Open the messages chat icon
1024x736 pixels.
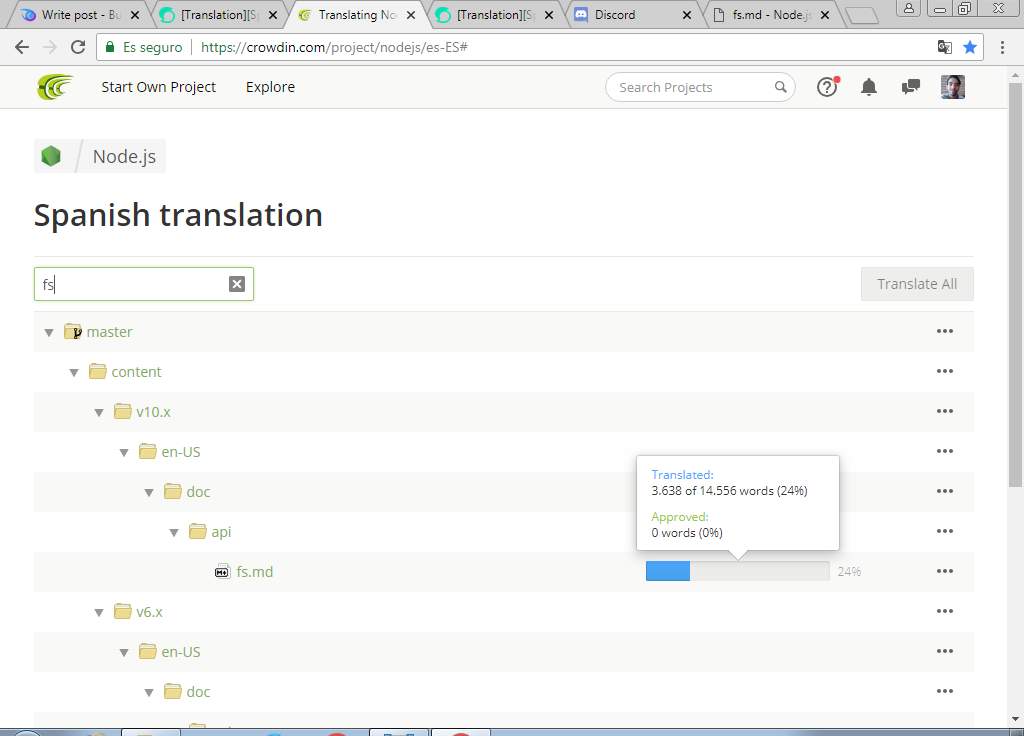(x=910, y=87)
